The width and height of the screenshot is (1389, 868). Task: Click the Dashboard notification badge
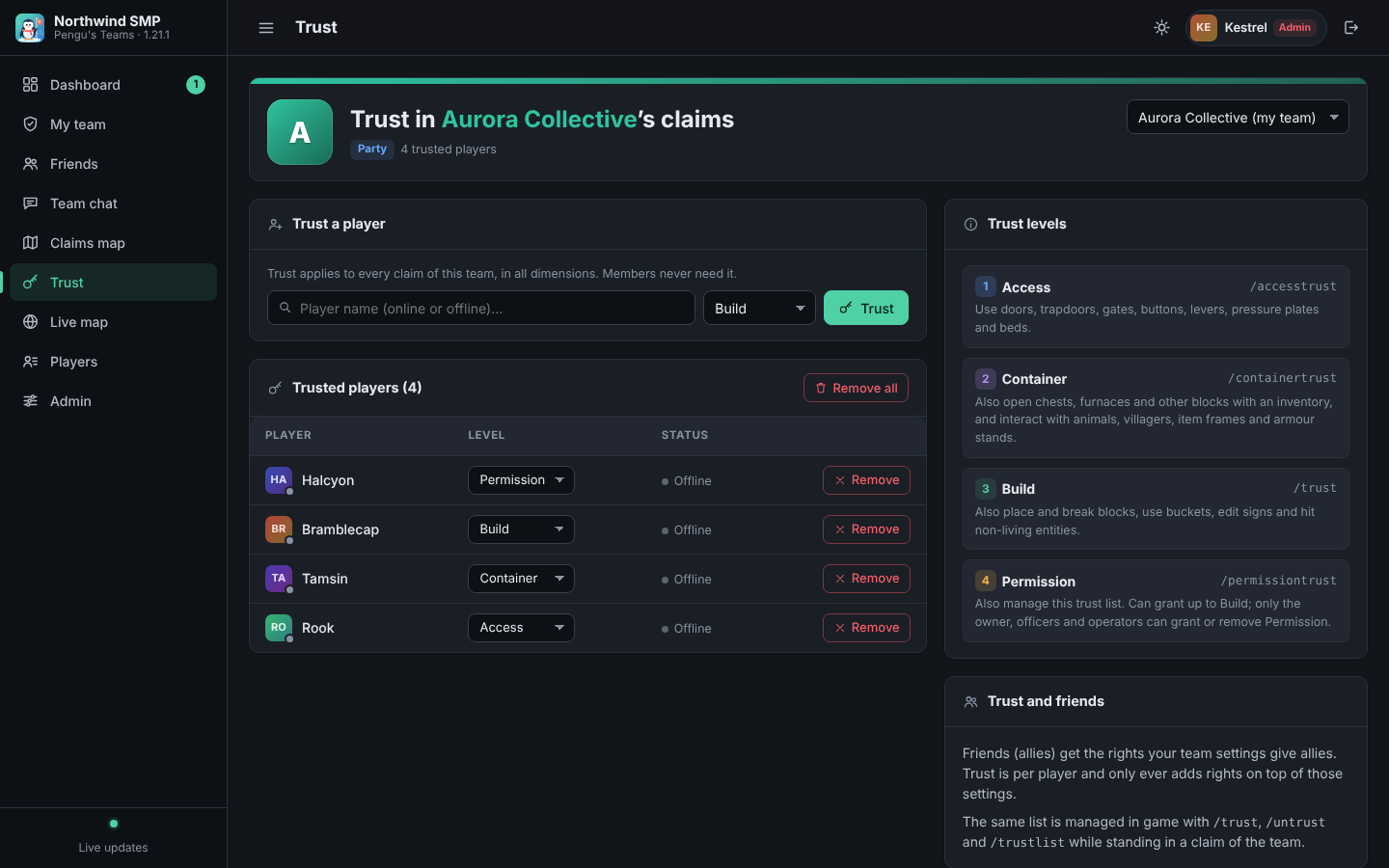coord(196,85)
